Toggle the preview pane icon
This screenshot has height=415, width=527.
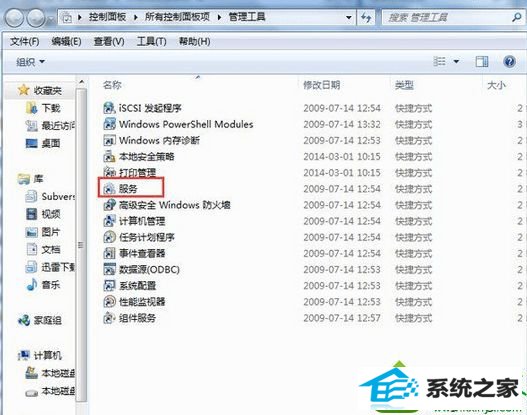(x=482, y=61)
